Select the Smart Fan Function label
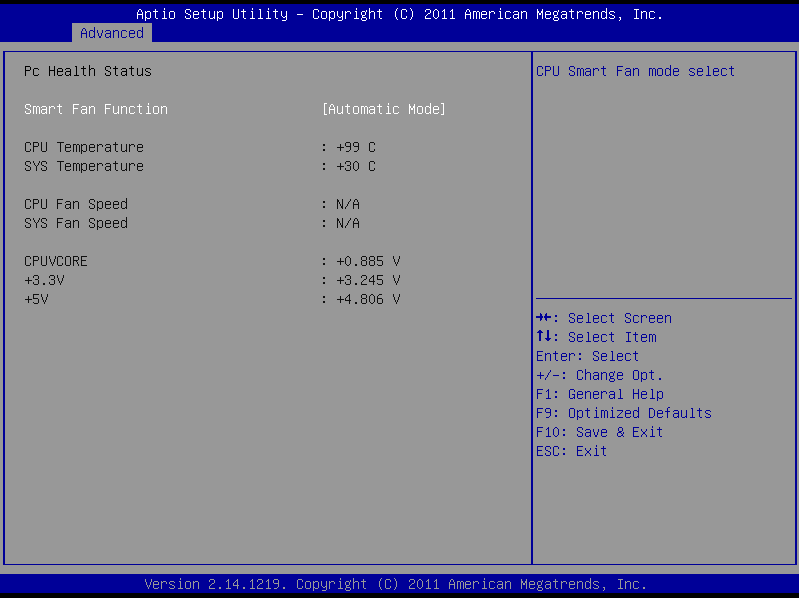Screen dimensions: 799x598 tap(96, 109)
